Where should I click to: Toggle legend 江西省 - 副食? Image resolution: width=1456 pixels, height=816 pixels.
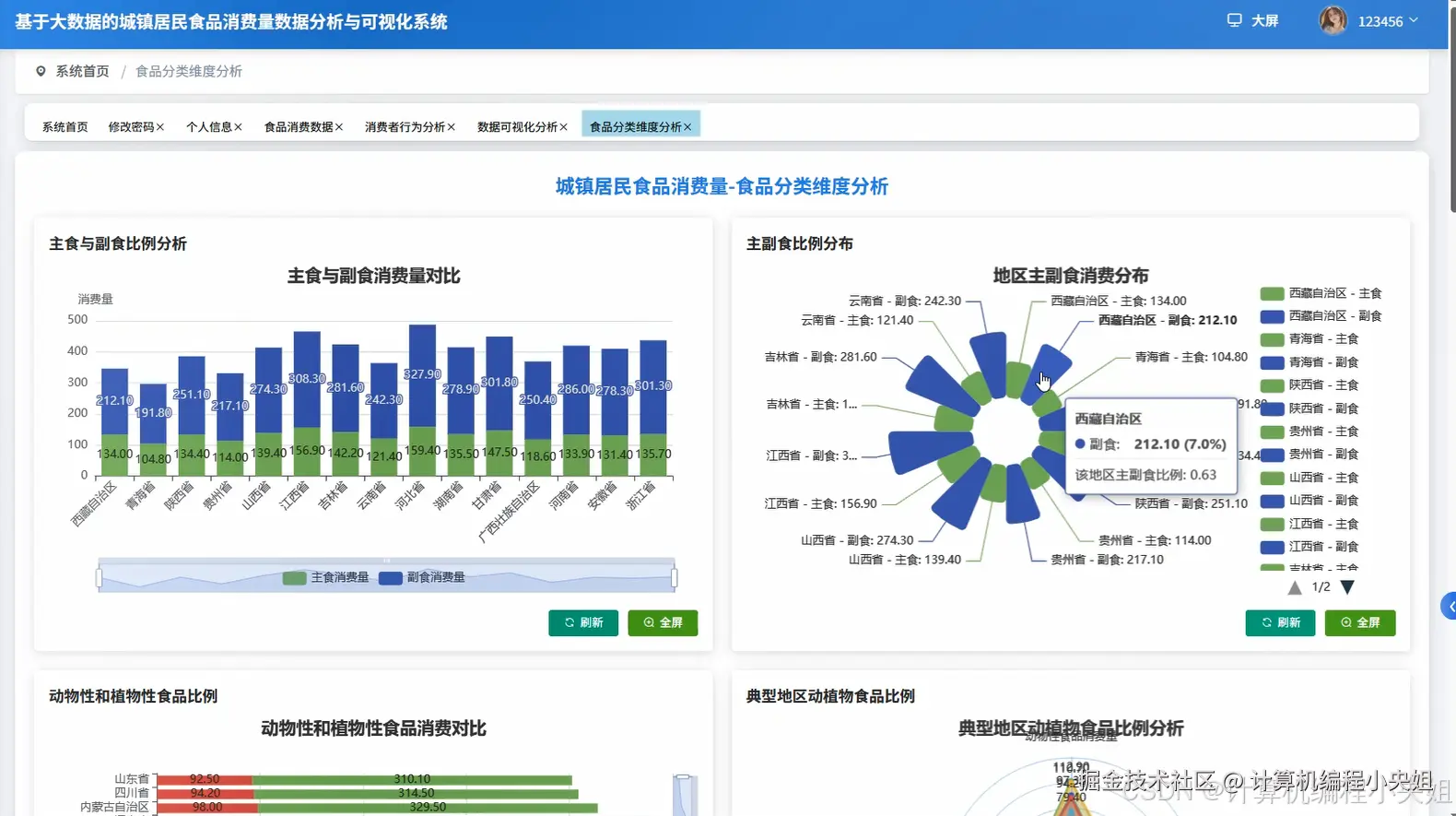1309,547
